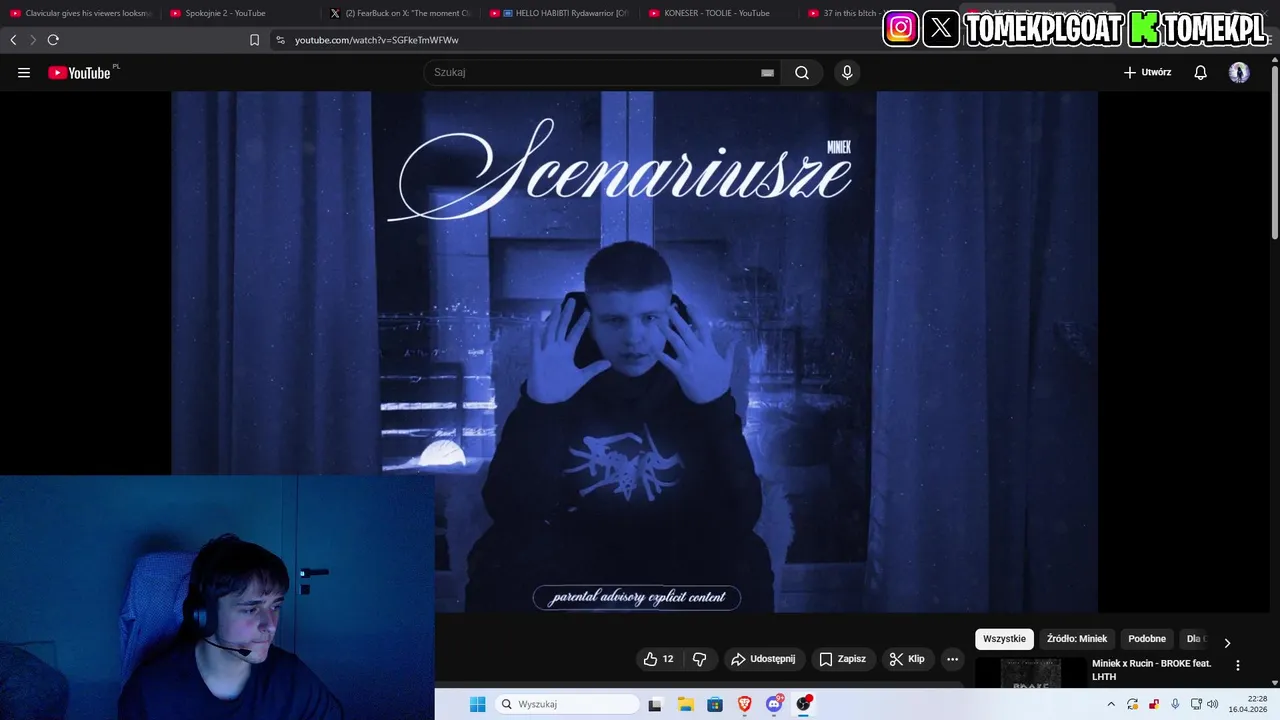Click the browser back arrow
The width and height of the screenshot is (1280, 720).
(13, 40)
